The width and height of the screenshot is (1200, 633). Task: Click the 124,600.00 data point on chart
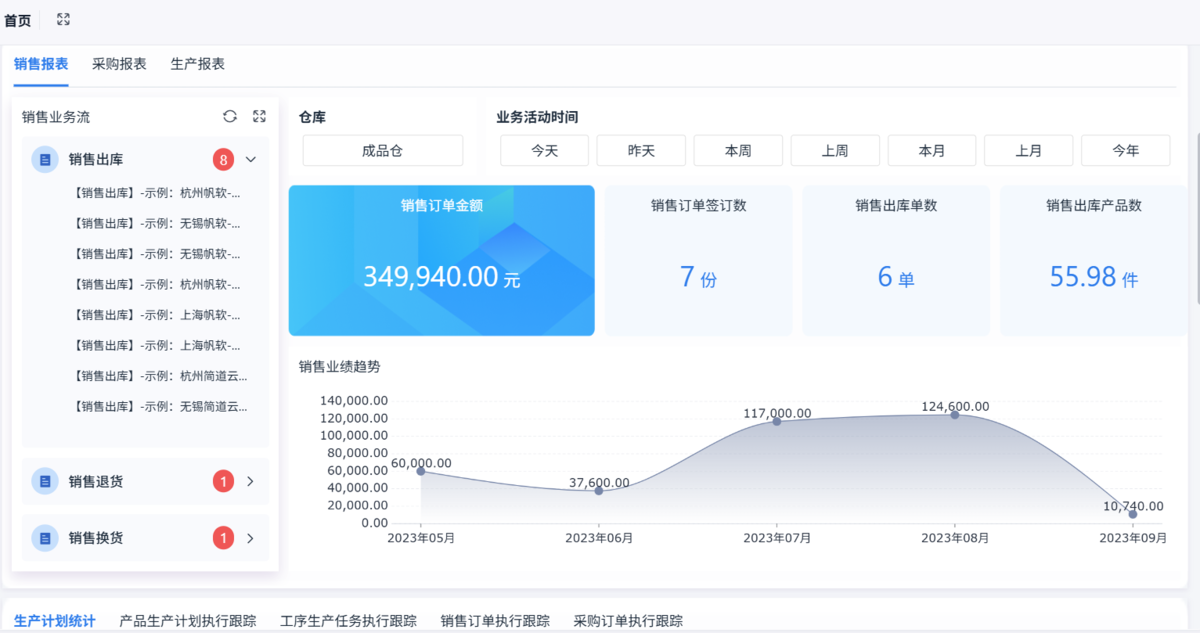point(955,414)
